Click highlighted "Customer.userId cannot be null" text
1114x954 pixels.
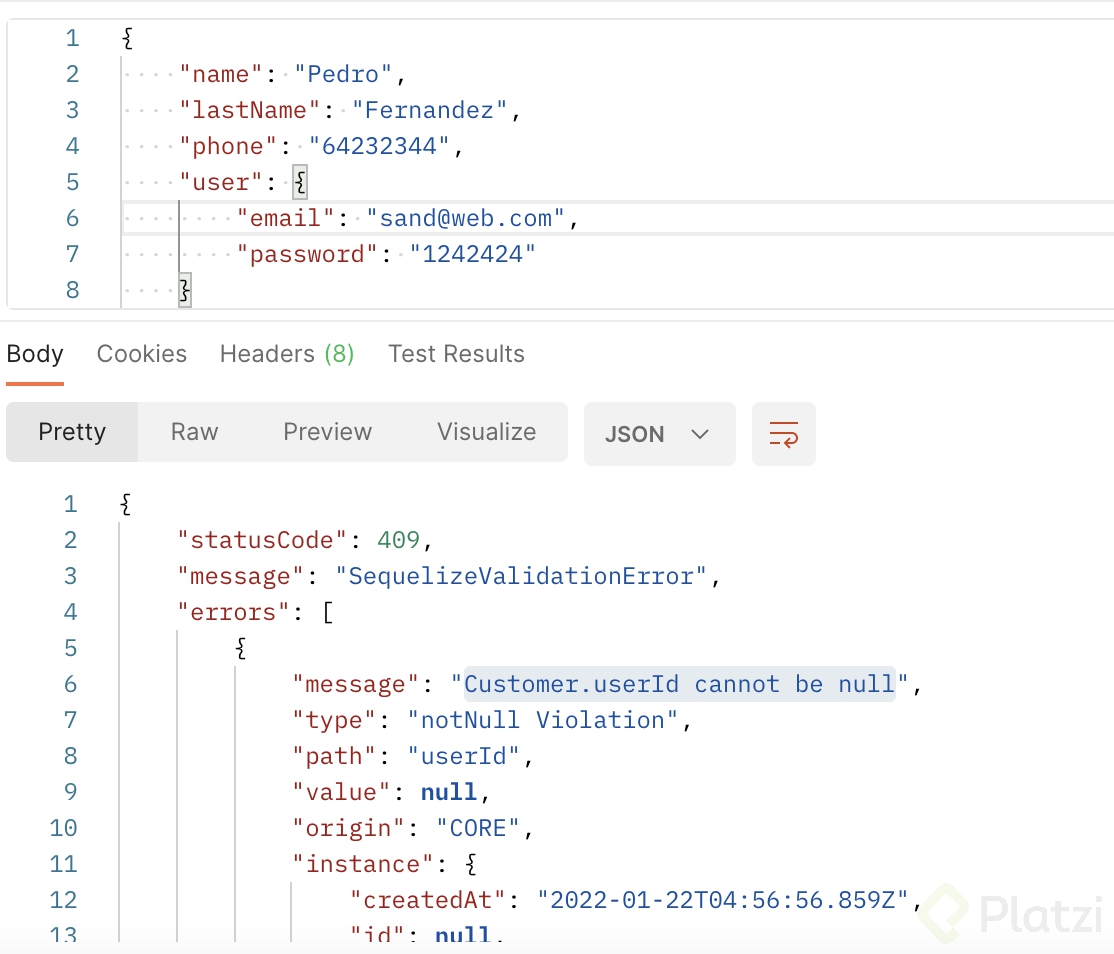click(x=679, y=684)
